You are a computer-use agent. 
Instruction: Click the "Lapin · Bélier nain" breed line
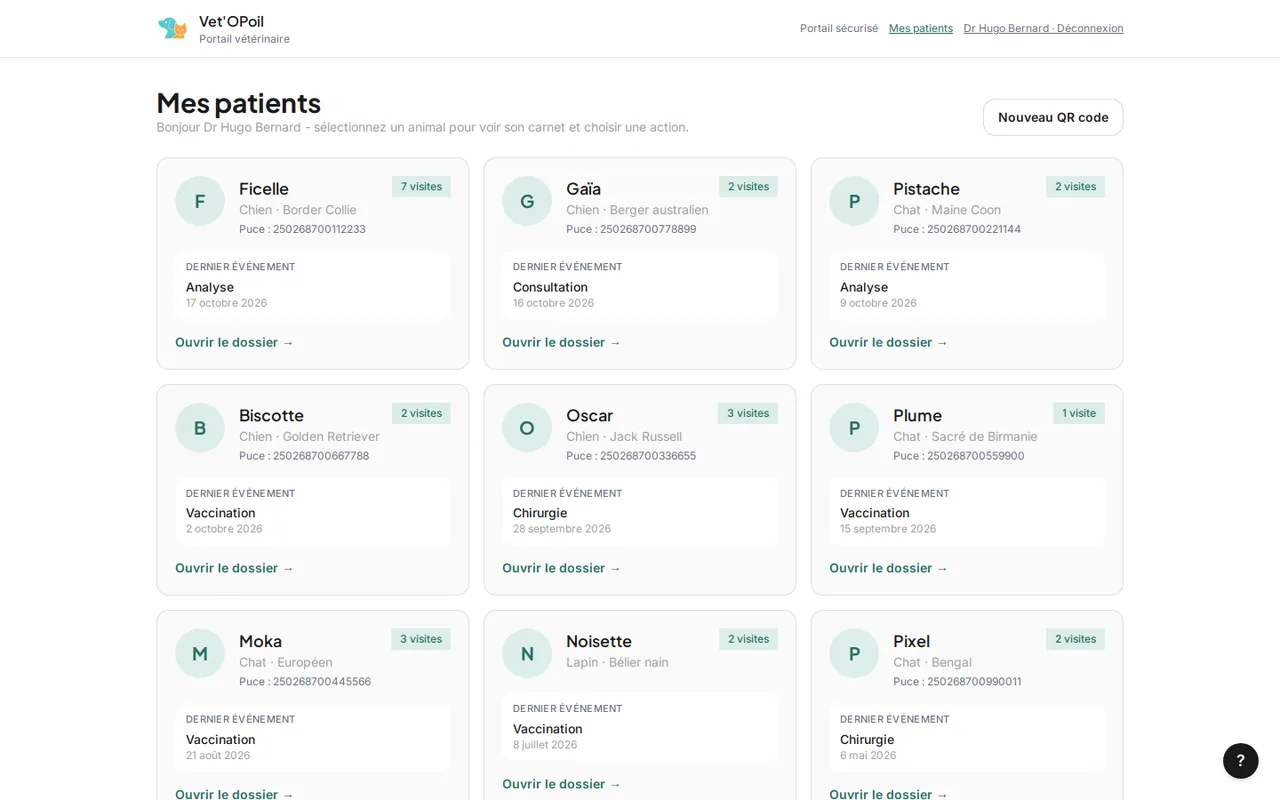click(x=617, y=662)
